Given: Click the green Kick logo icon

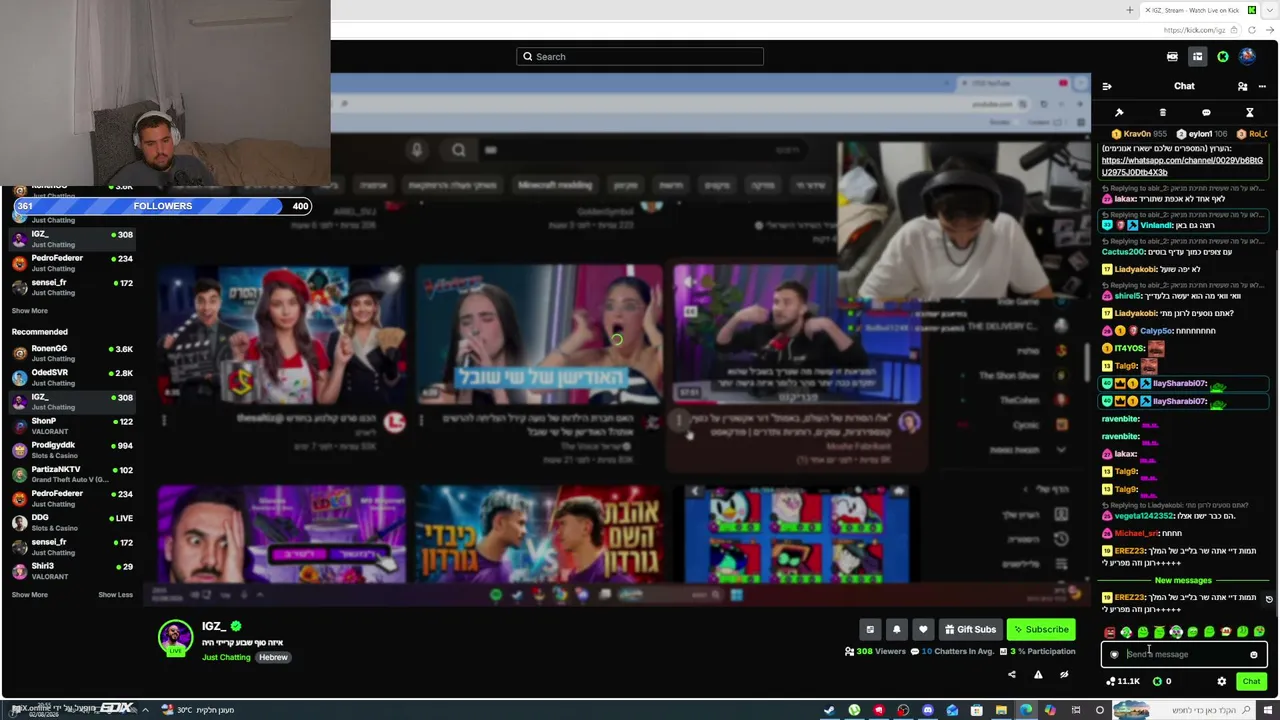Looking at the screenshot, I should [1222, 57].
